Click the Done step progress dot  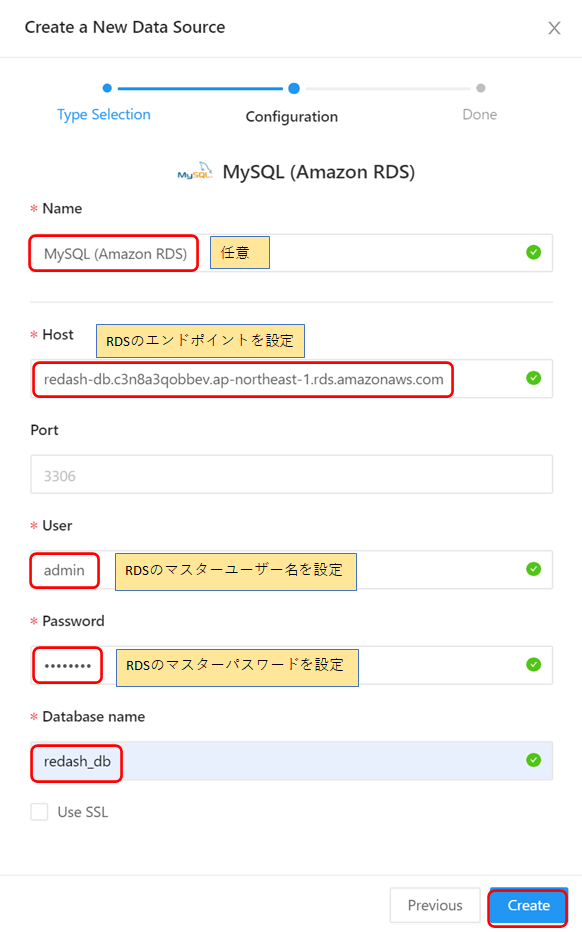[x=479, y=88]
